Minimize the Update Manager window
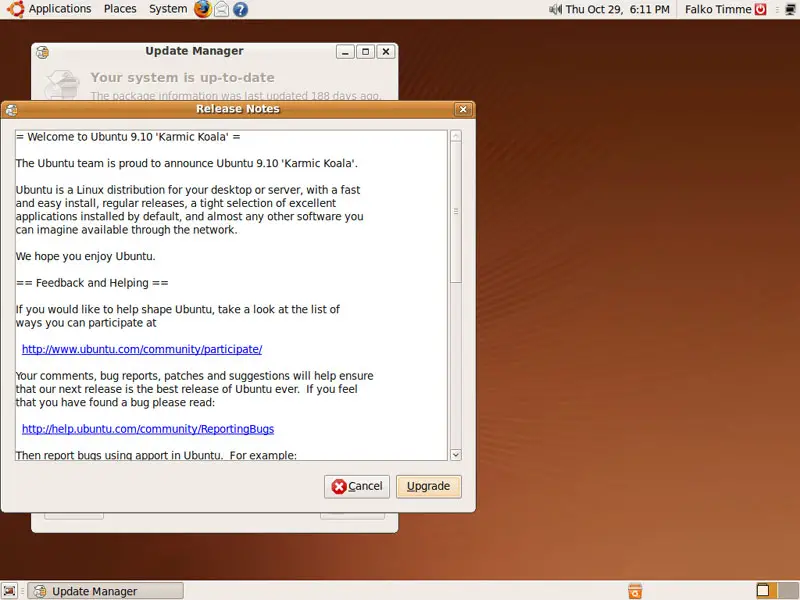This screenshot has height=600, width=800. pyautogui.click(x=345, y=52)
